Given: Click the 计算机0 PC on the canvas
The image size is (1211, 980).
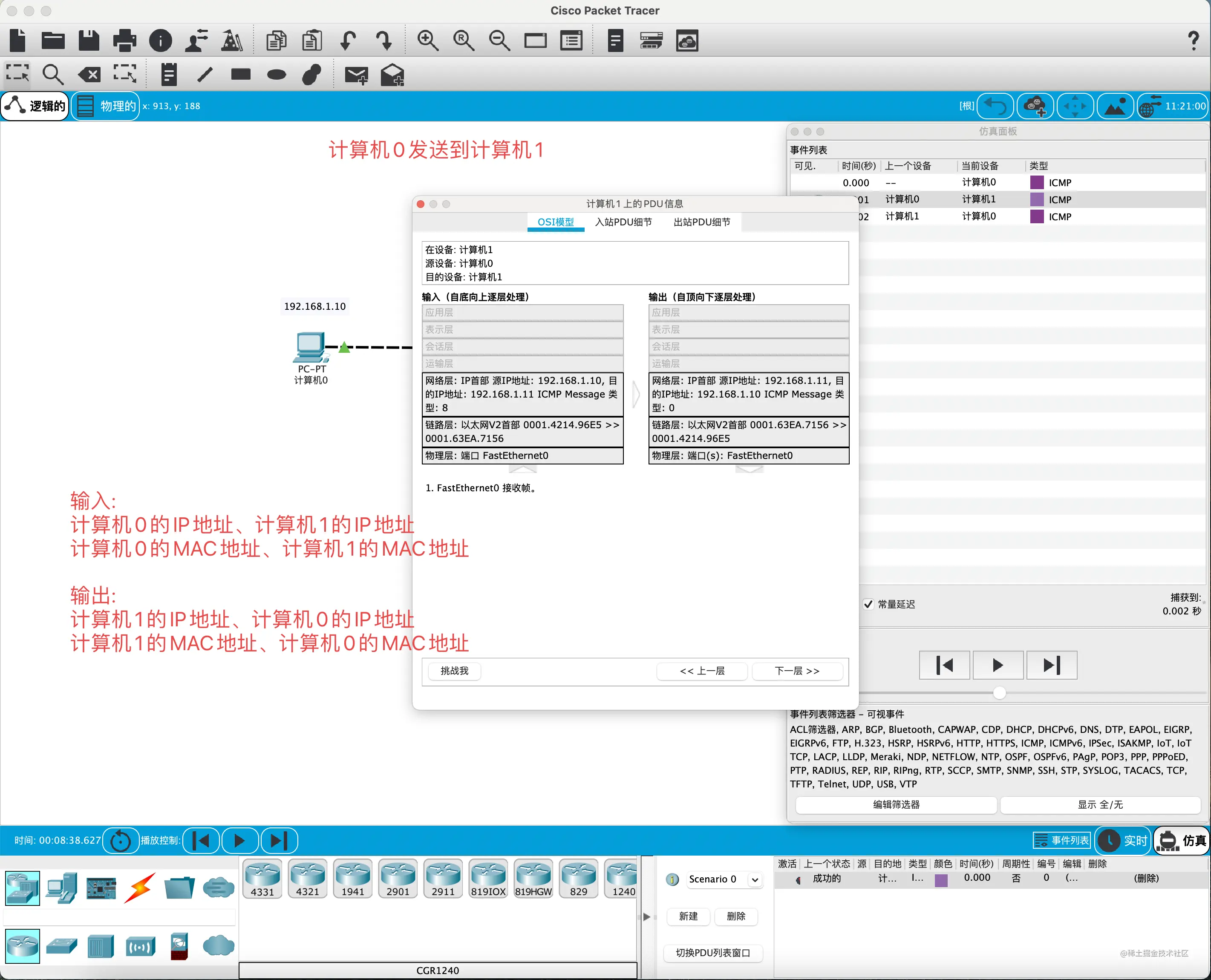Looking at the screenshot, I should coord(311,348).
